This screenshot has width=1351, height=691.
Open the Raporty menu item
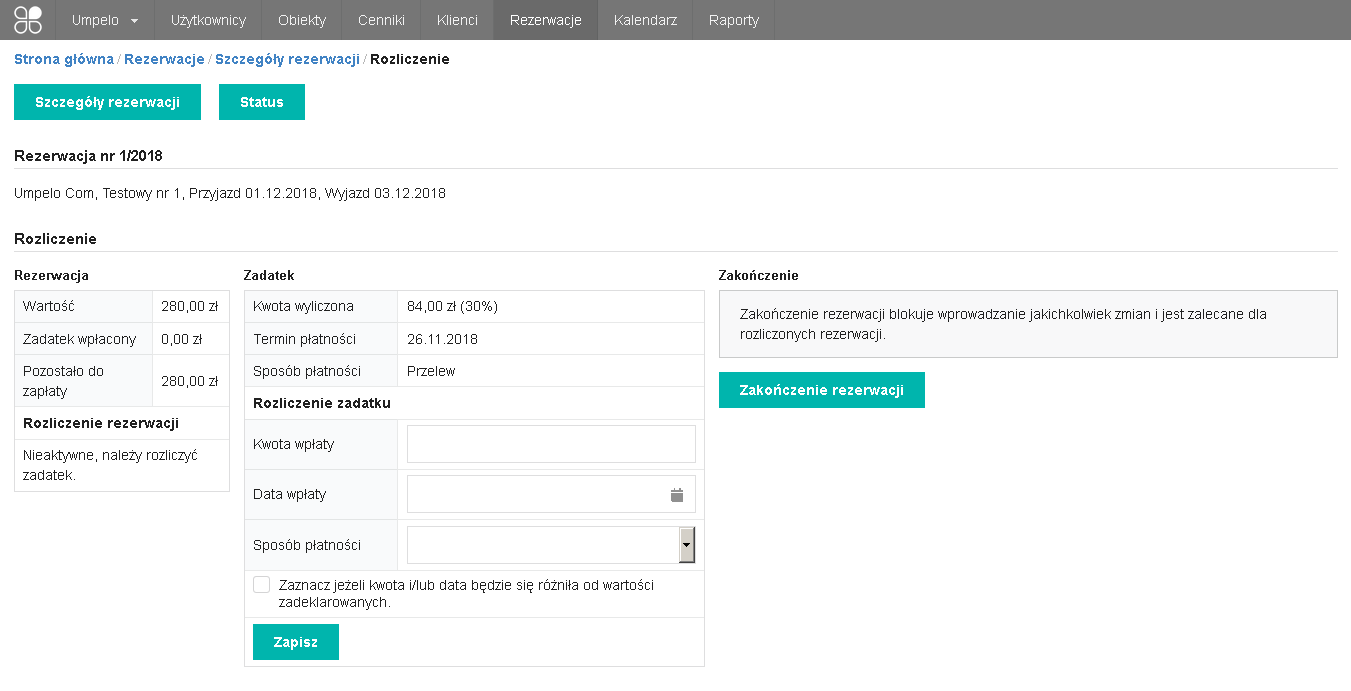click(733, 20)
